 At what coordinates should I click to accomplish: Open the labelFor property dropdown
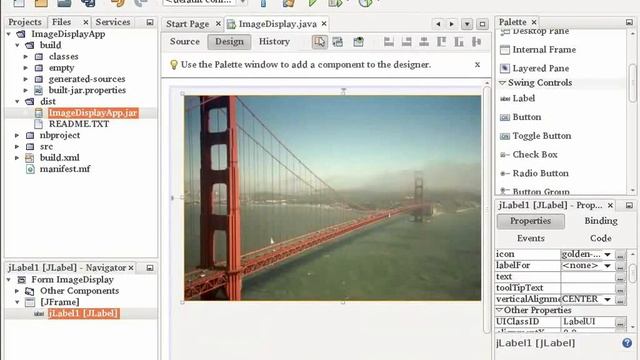tap(607, 266)
